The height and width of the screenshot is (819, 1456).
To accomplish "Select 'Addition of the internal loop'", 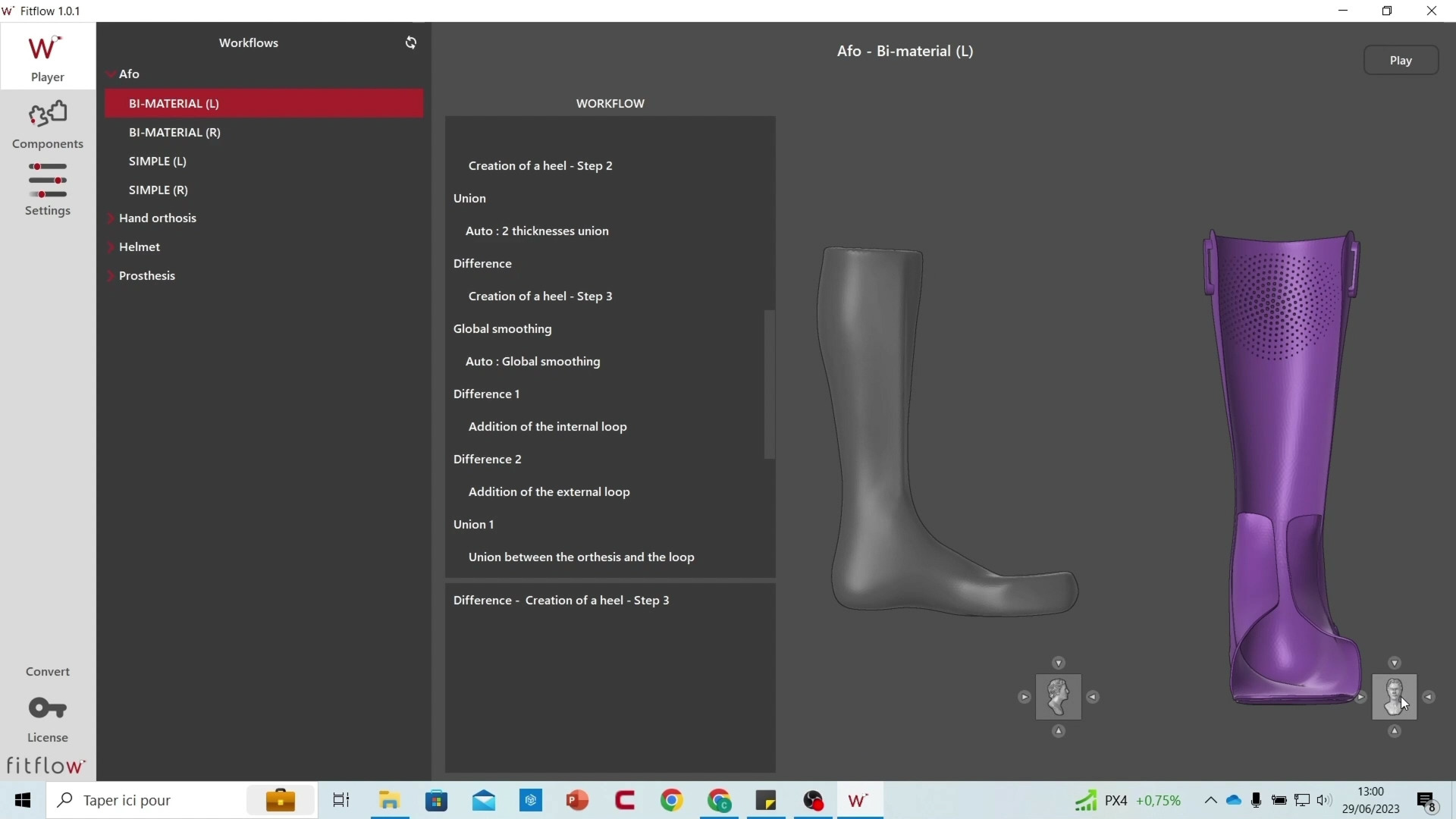I will point(548,426).
